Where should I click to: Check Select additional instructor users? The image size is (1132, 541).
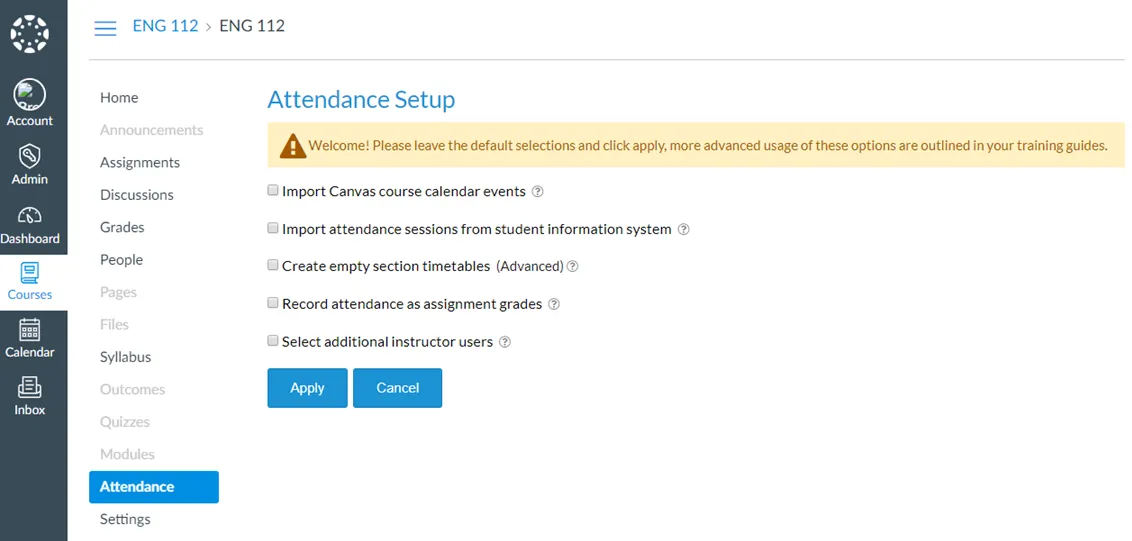click(273, 341)
